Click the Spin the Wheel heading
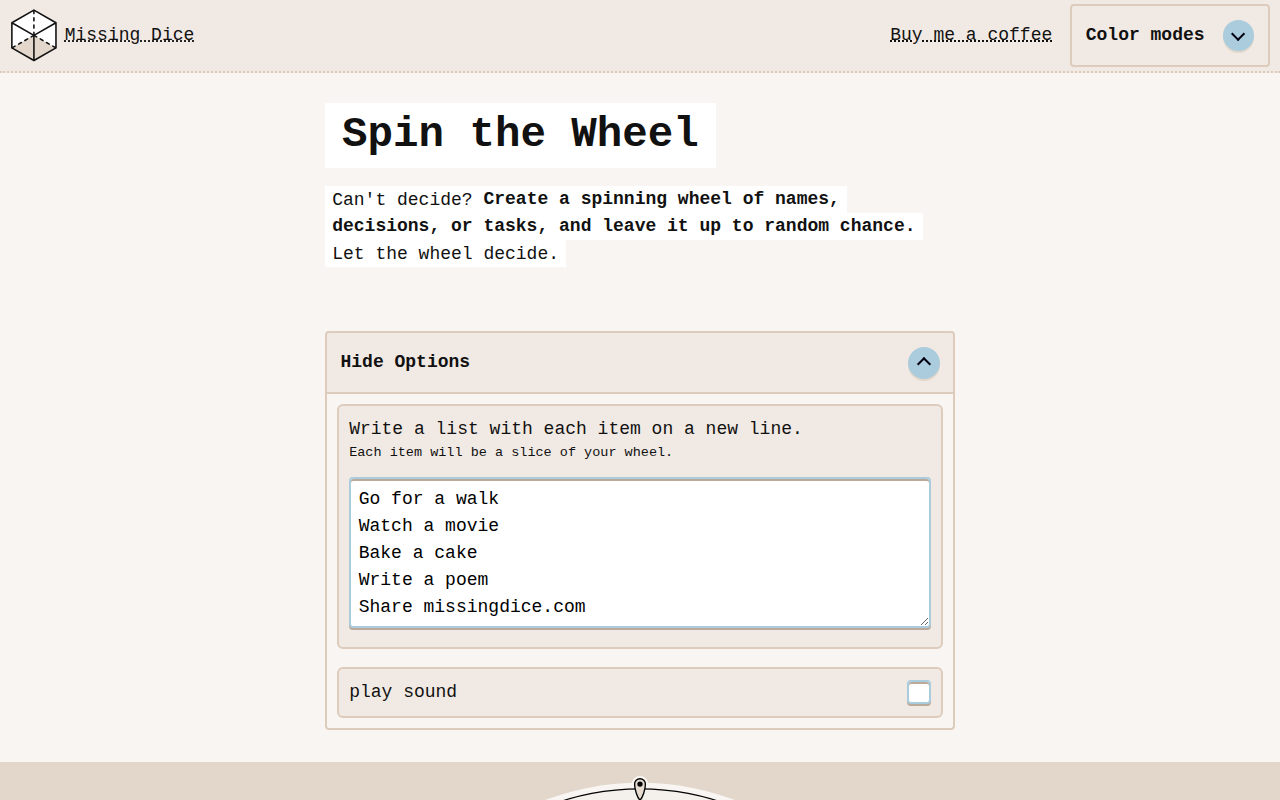 point(520,134)
